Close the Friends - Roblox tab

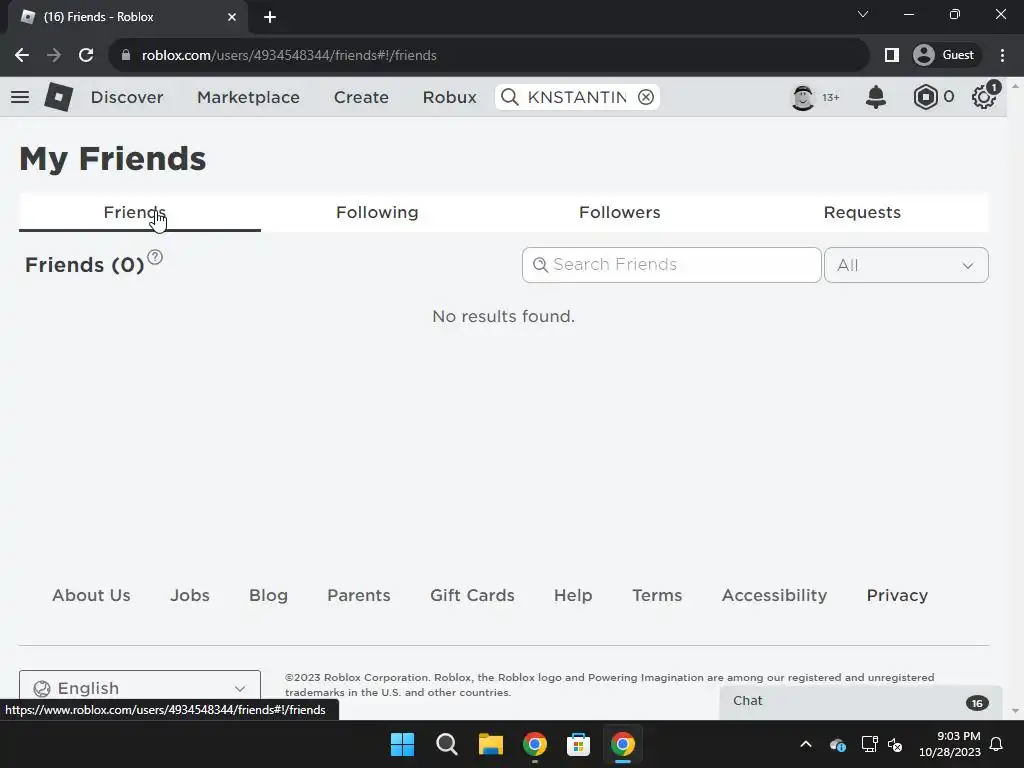coord(232,17)
